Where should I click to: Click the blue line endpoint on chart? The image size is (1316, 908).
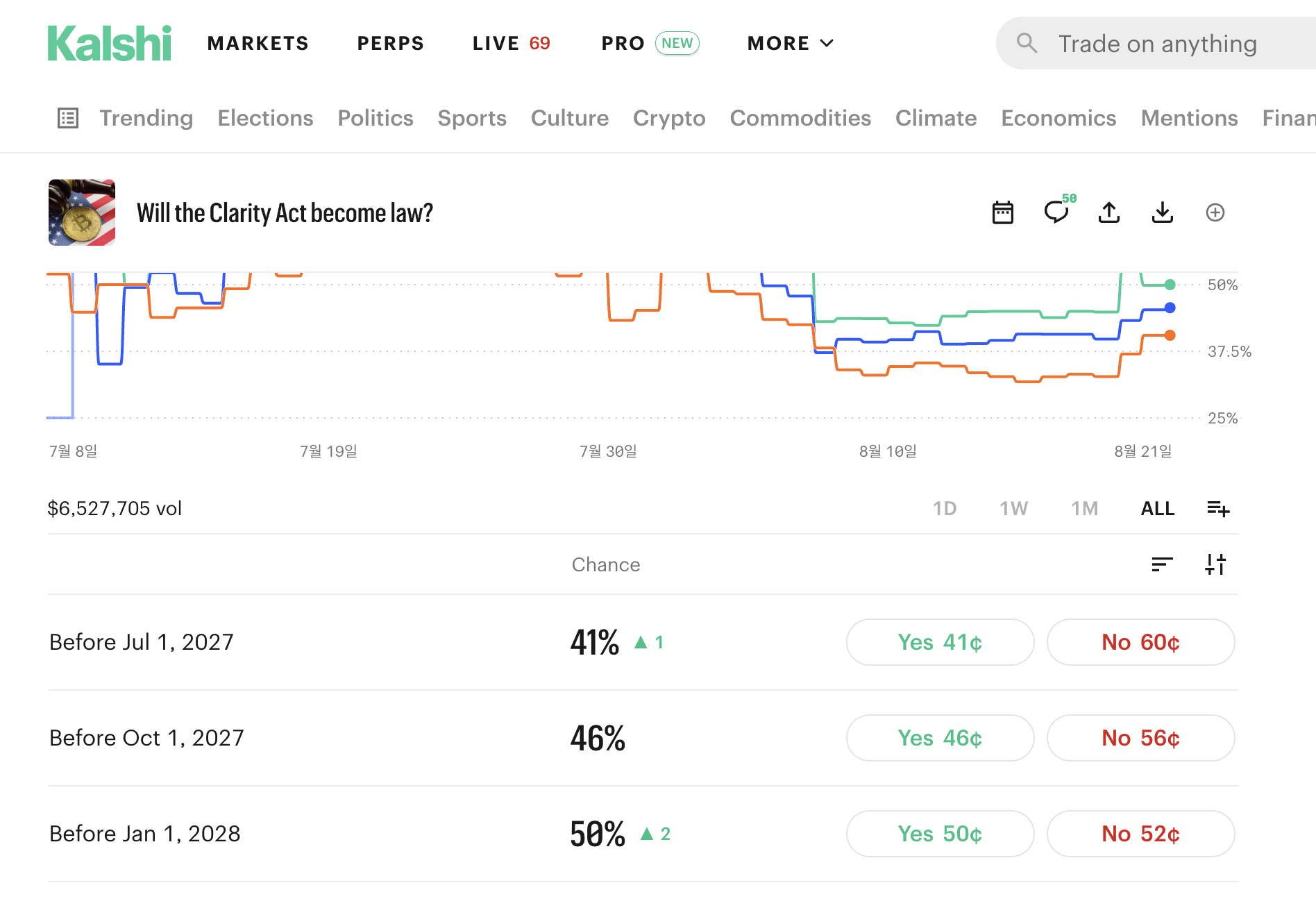[x=1170, y=308]
